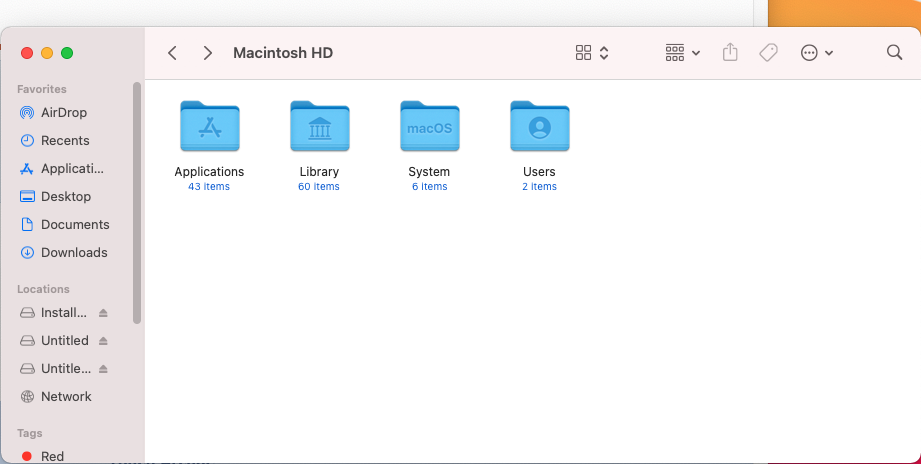Open the Search magnifier icon
This screenshot has height=464, width=921.
pyautogui.click(x=895, y=52)
